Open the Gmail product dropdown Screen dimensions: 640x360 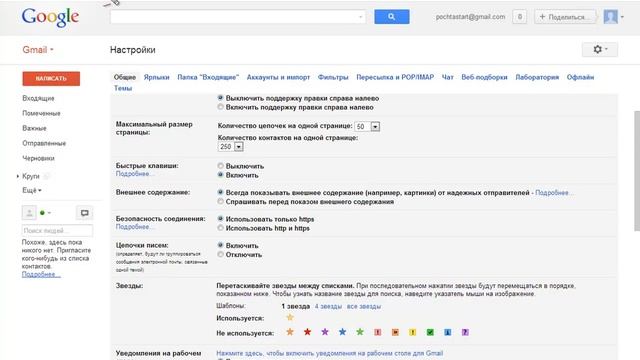tap(38, 50)
